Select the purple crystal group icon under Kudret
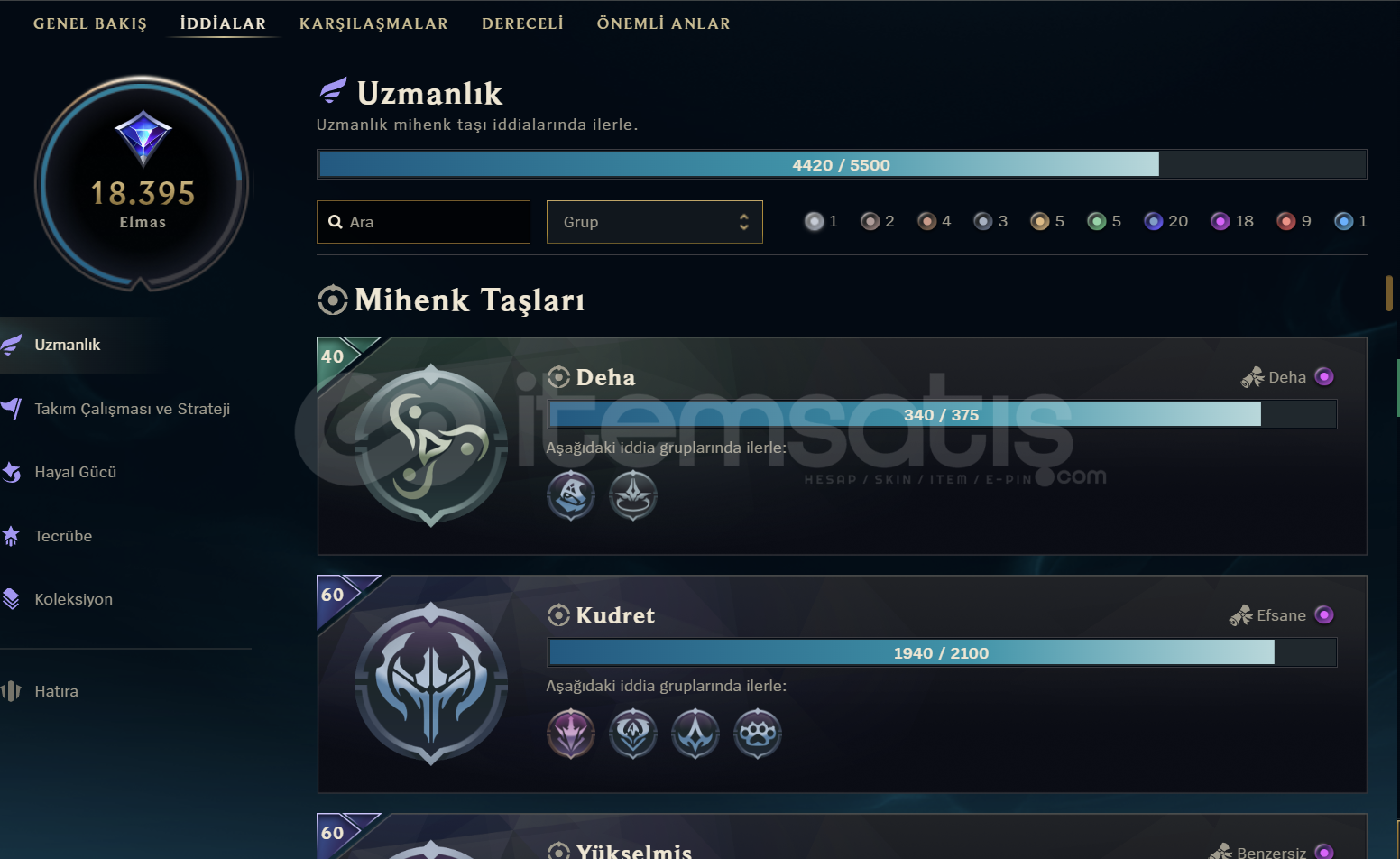This screenshot has width=1400, height=859. coord(571,734)
